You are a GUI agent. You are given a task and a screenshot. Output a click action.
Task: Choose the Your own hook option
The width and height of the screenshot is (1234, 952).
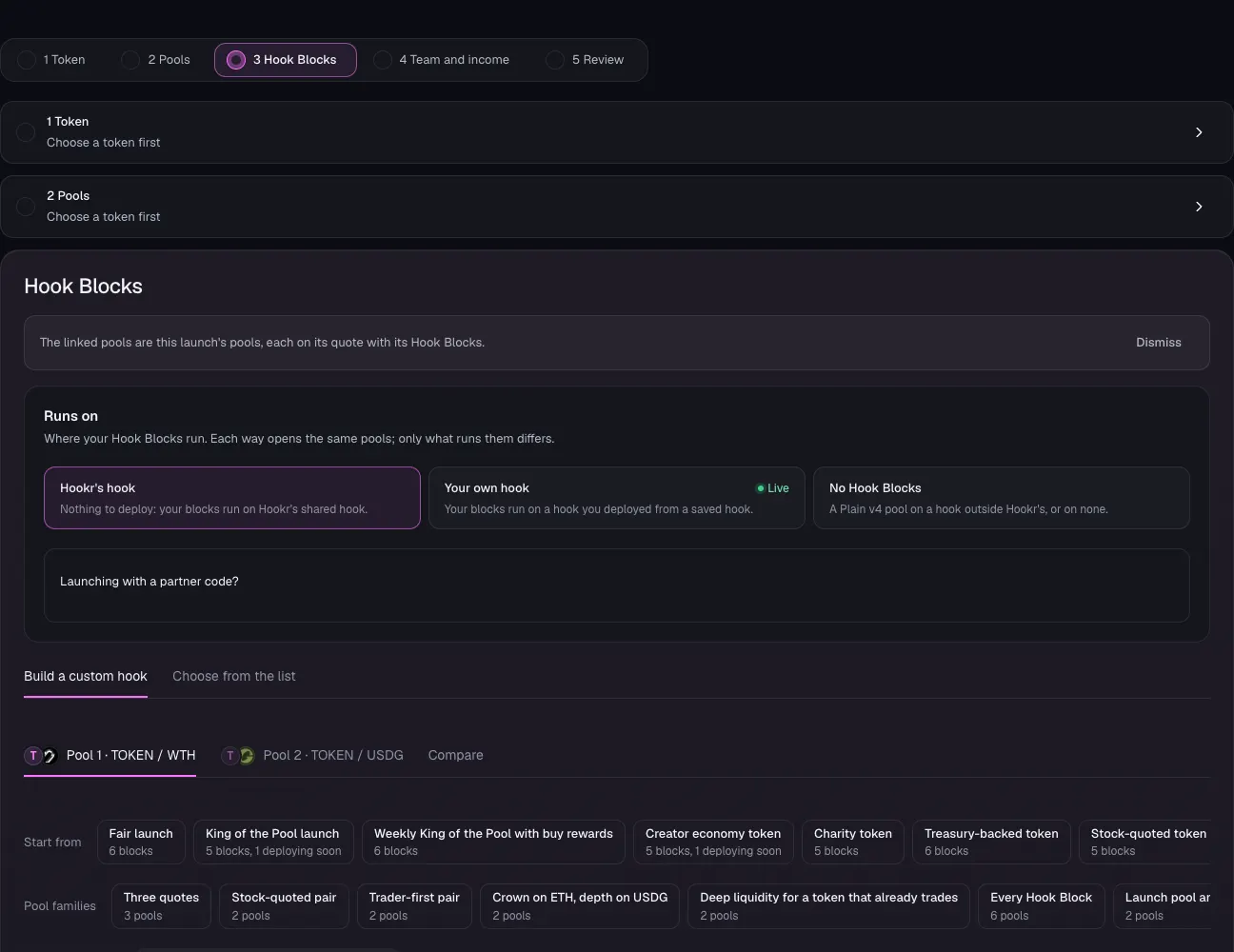coord(617,498)
